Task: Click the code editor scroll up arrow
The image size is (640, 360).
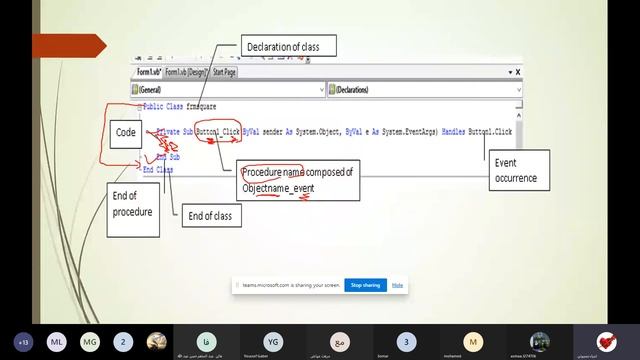Action: click(519, 116)
